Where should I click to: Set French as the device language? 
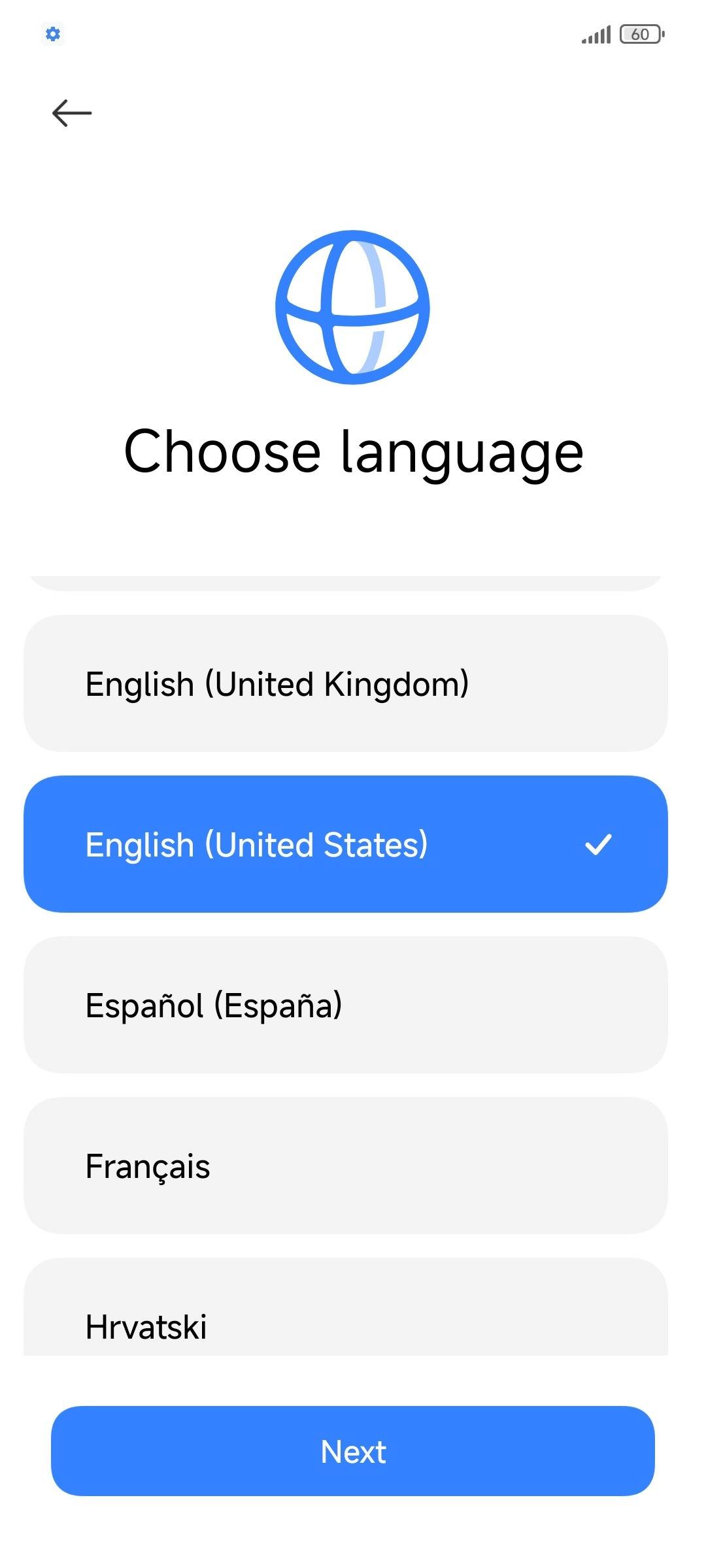(x=345, y=1166)
